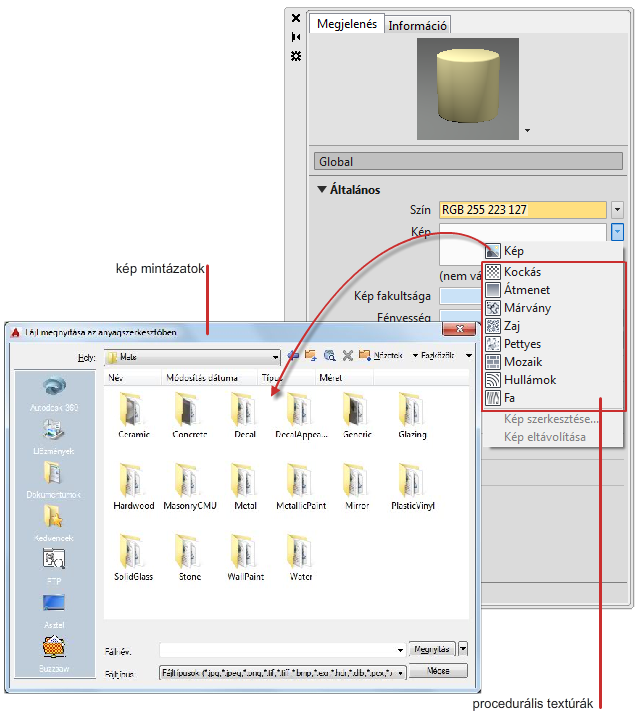Screen dimensions: 641x718
Task: Choose Pettyes speckle texture
Action: point(554,344)
